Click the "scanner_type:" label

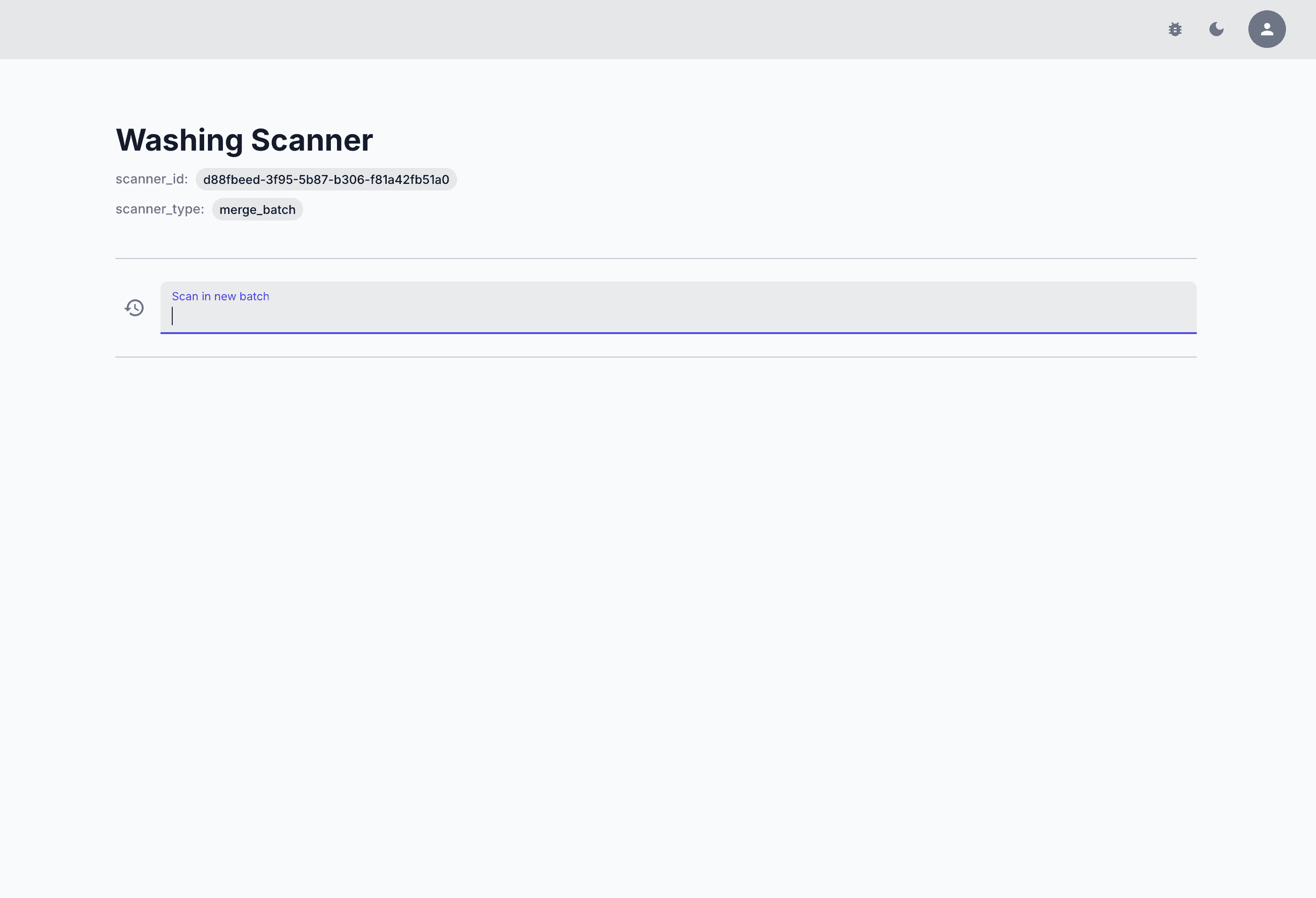pos(160,209)
